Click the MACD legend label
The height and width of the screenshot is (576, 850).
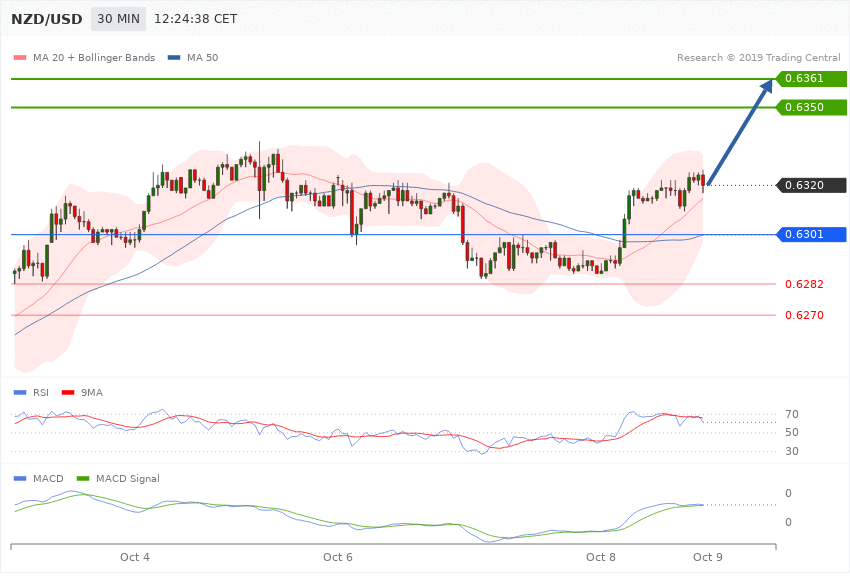48,478
